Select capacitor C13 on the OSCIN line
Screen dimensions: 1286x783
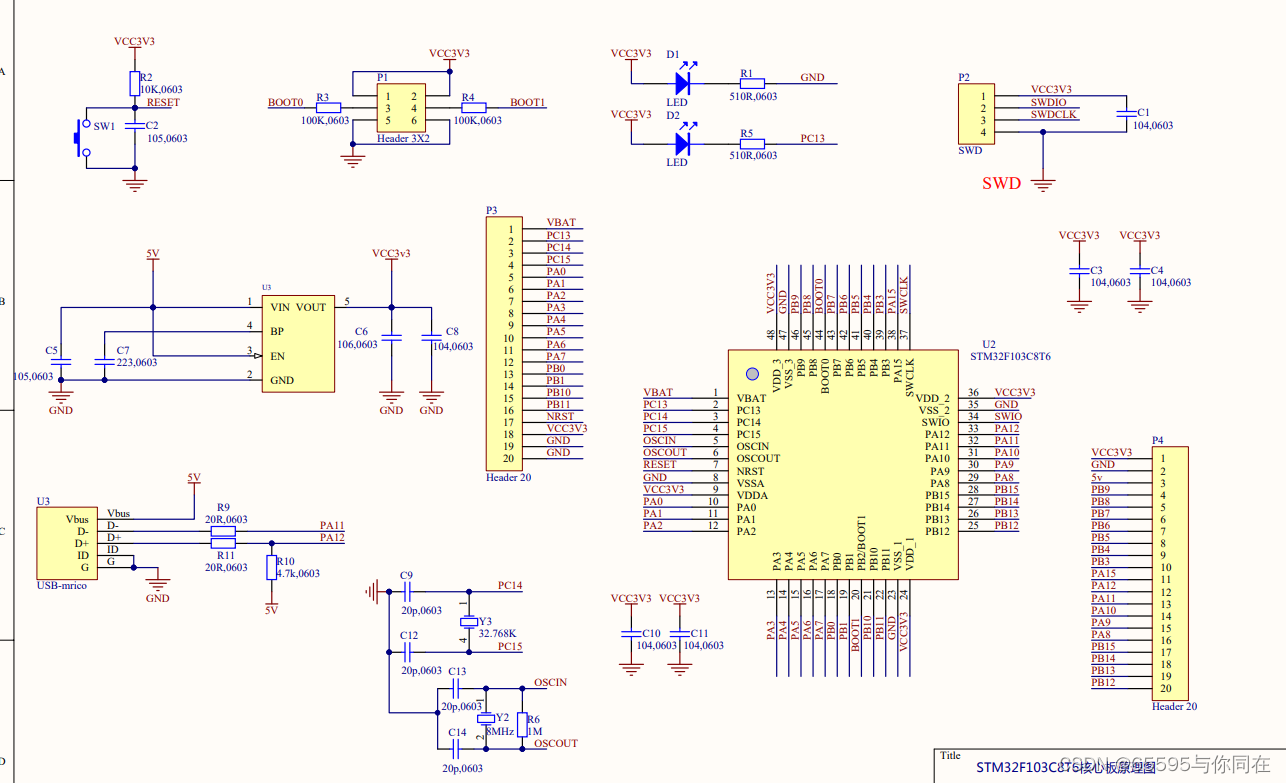[x=456, y=688]
